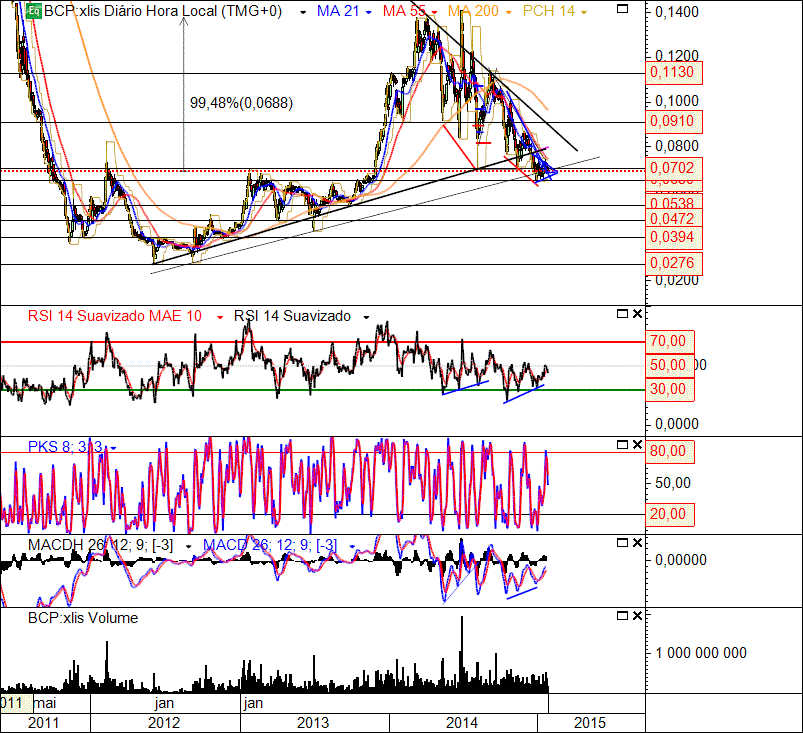Click the 70,00 RSI overbought level label

(669, 341)
